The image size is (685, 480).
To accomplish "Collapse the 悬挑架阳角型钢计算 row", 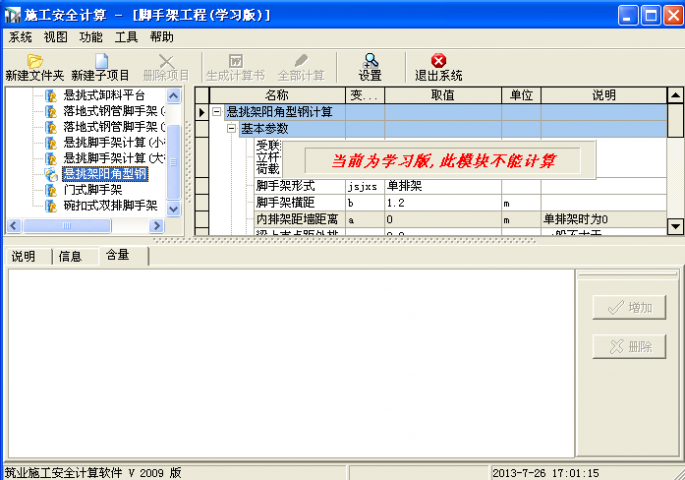I will [217, 112].
